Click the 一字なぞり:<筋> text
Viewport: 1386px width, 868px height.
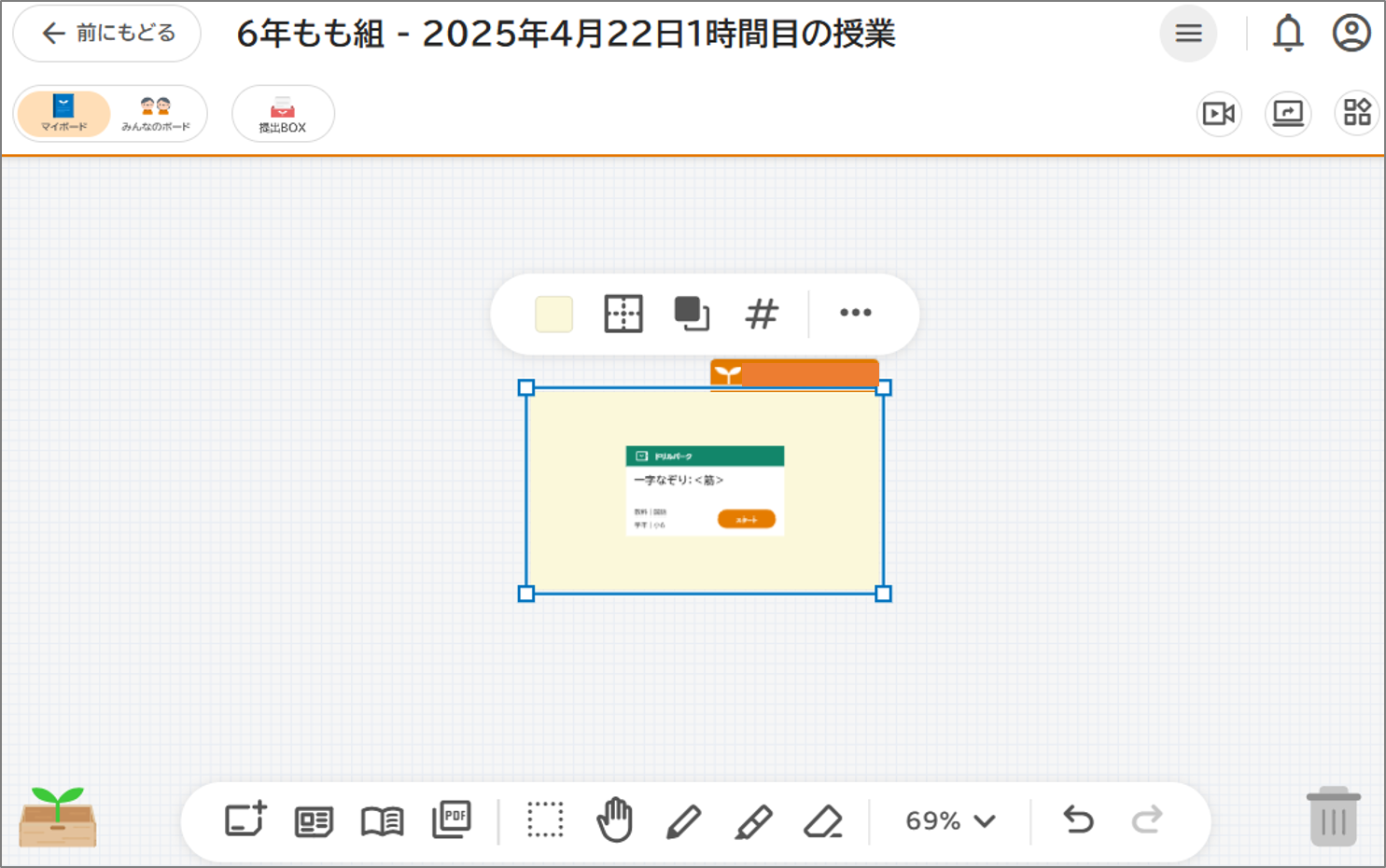coord(679,480)
